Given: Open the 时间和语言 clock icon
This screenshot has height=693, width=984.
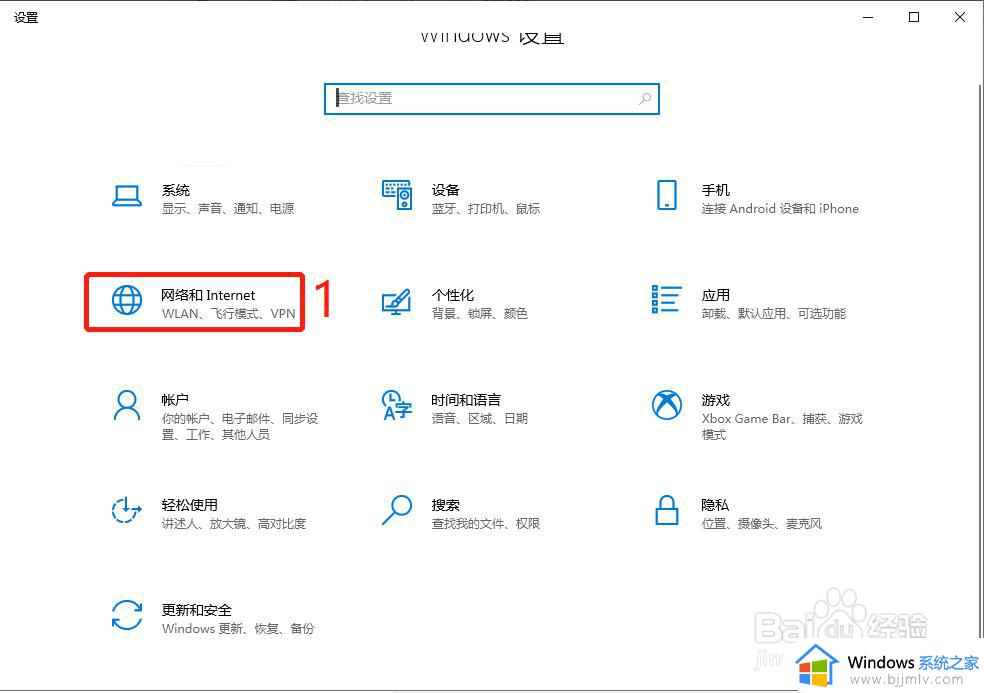Looking at the screenshot, I should (x=397, y=405).
